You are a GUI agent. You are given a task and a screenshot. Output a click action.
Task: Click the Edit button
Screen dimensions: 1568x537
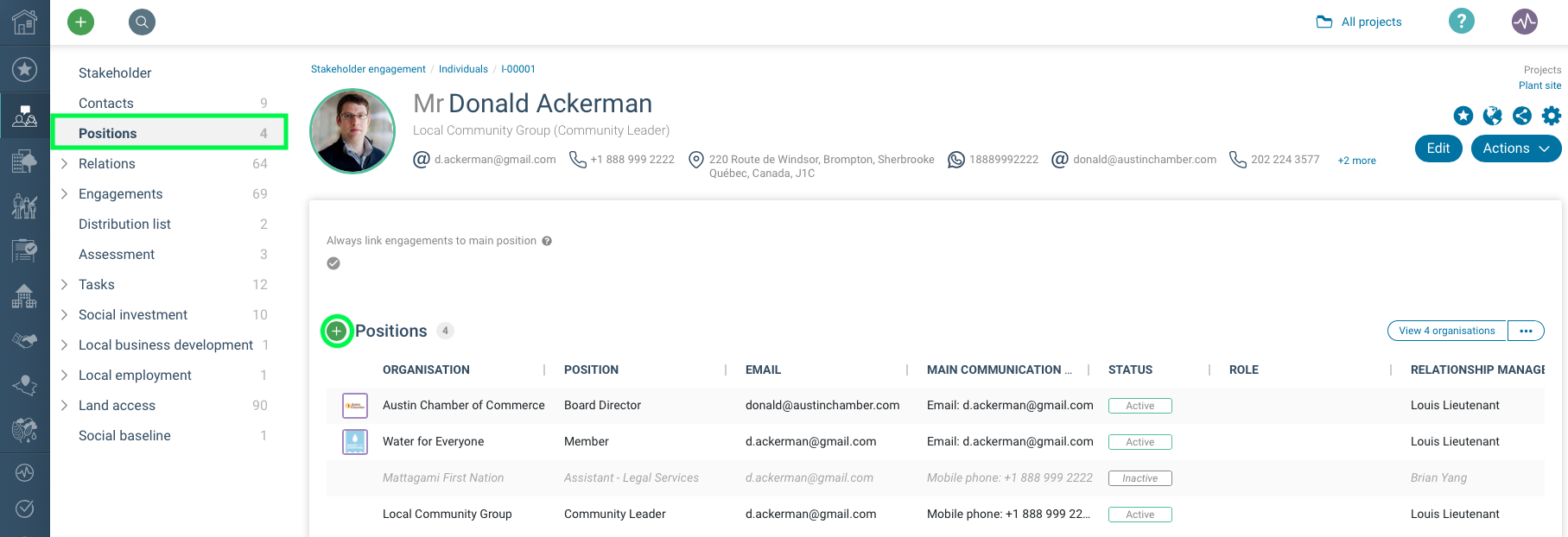[1438, 148]
